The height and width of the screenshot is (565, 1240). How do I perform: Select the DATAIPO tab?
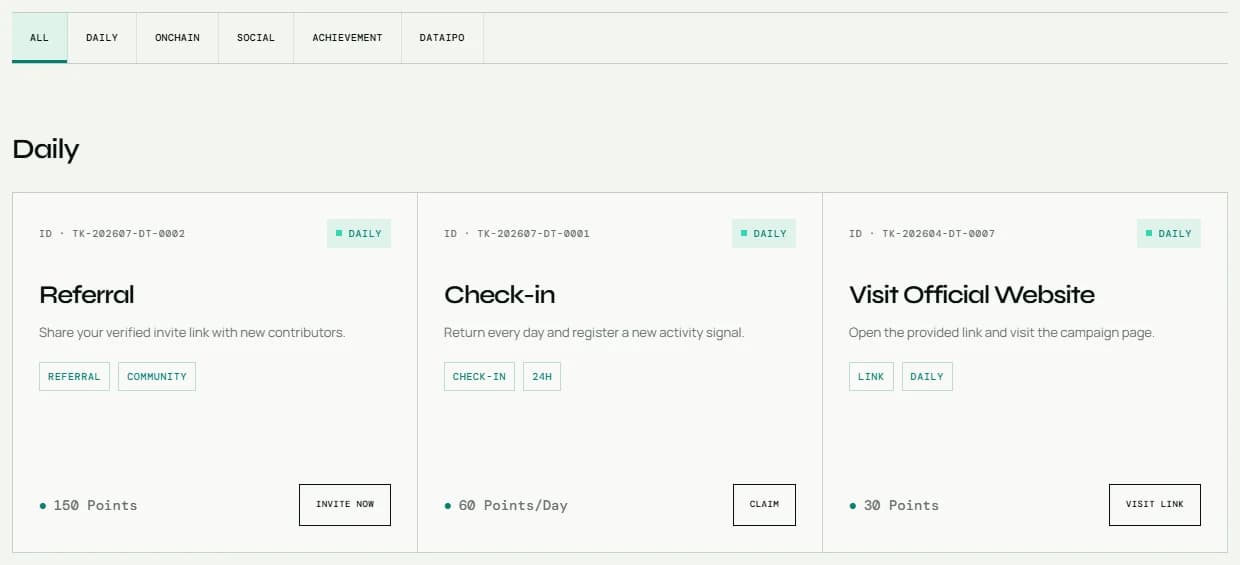442,38
